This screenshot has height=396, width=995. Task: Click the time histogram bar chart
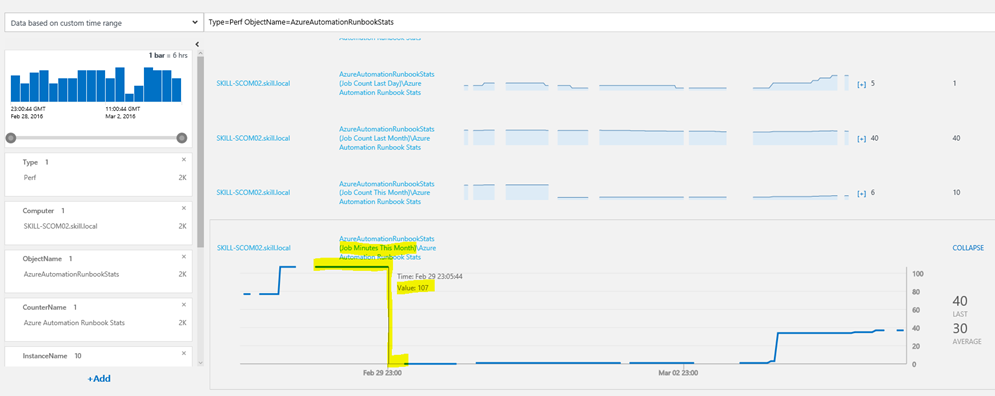(x=96, y=84)
